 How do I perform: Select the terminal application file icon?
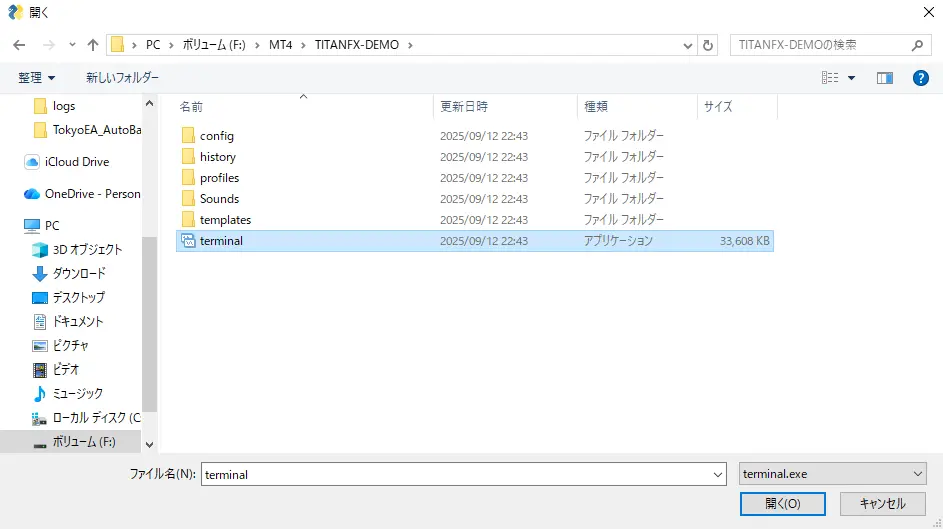point(187,241)
